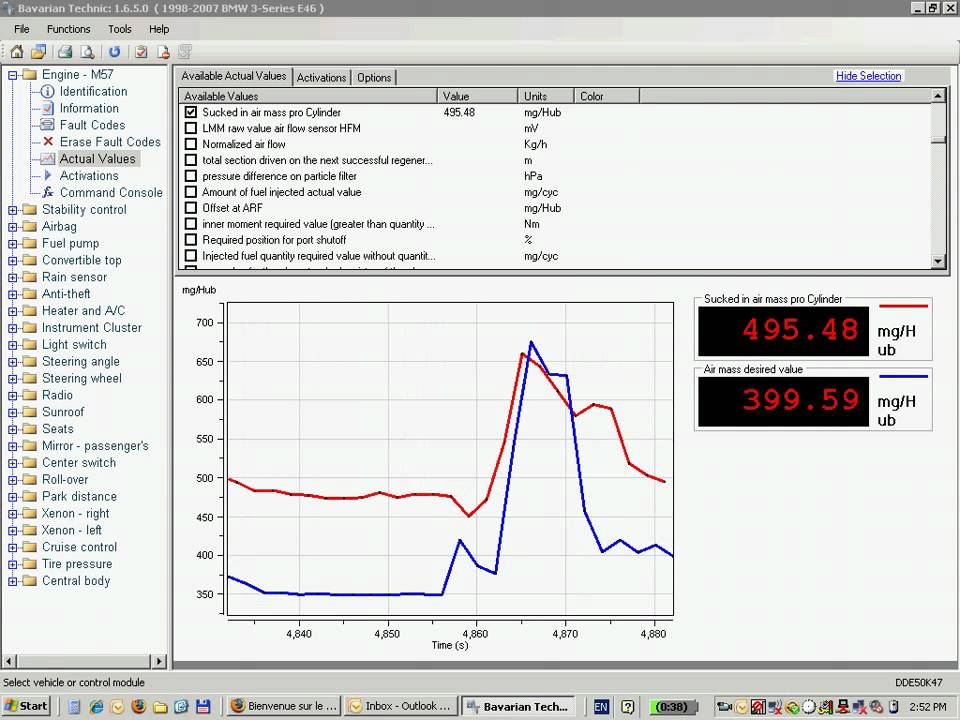The image size is (960, 720).
Task: Click the save floppy quick launch icon
Action: [203, 706]
